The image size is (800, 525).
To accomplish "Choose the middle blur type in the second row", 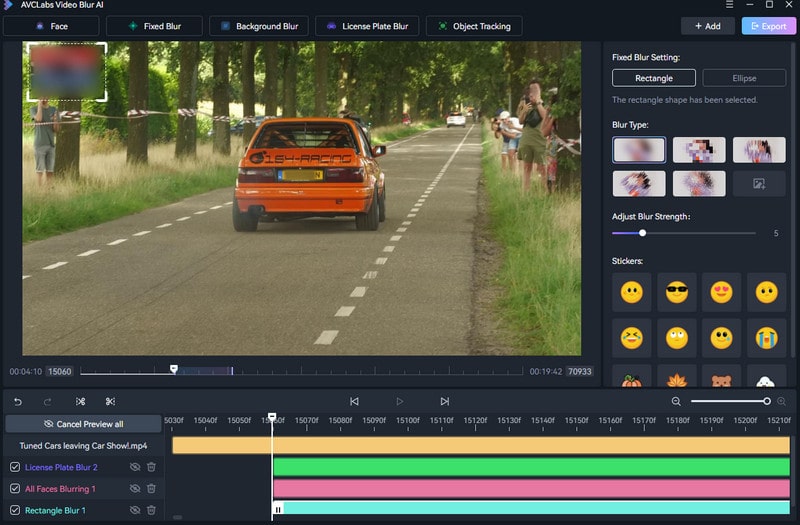I will click(x=699, y=184).
